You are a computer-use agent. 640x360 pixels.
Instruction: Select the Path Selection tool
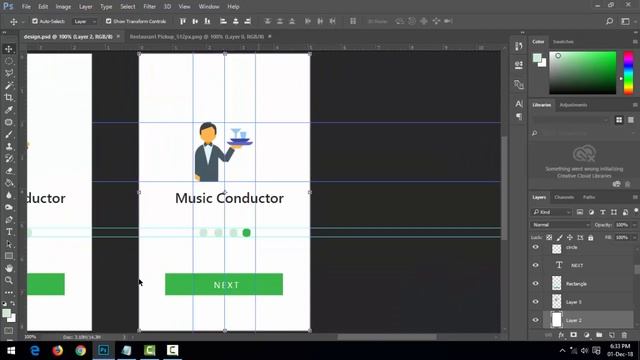click(x=9, y=244)
